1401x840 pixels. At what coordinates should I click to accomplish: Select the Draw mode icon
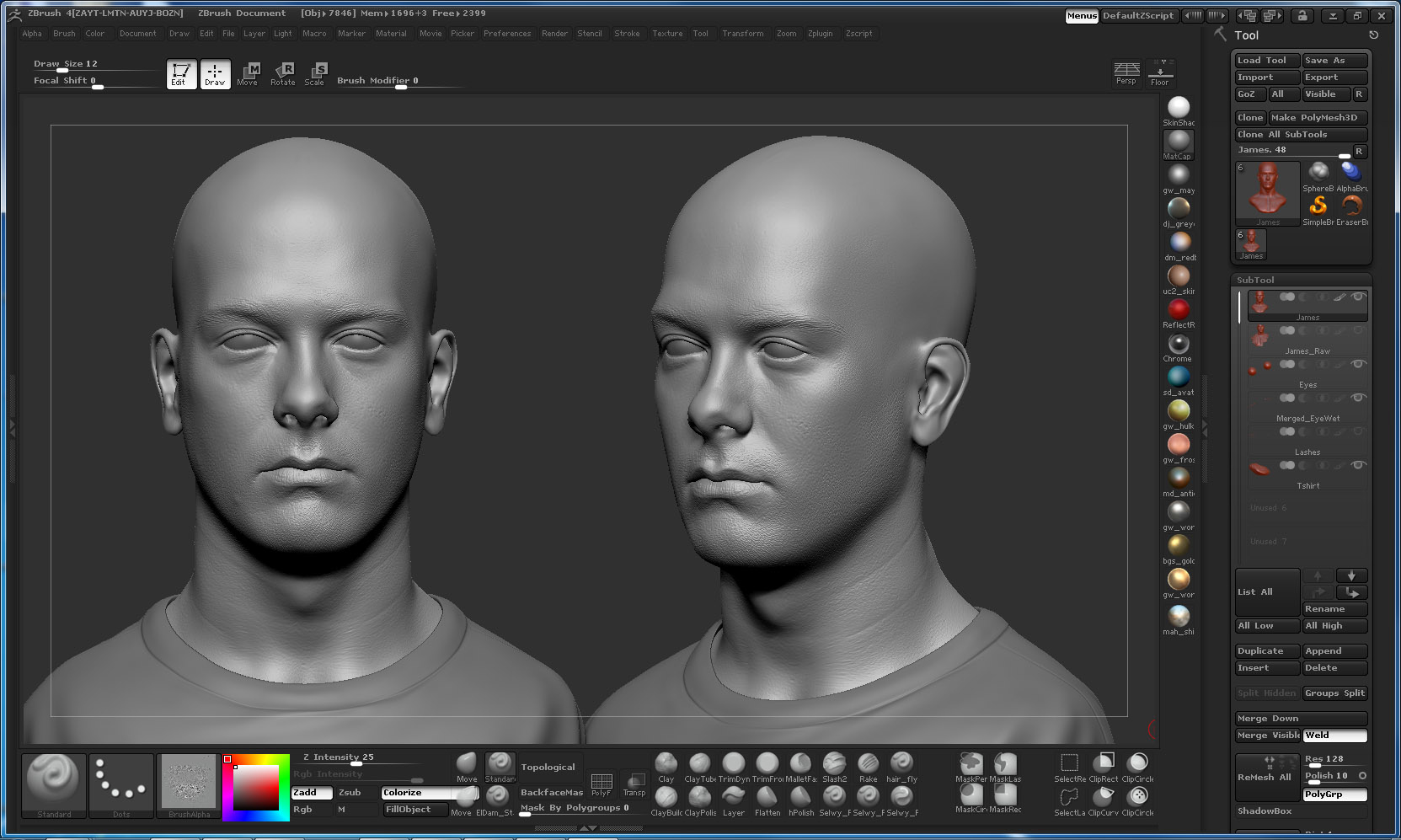(x=215, y=74)
